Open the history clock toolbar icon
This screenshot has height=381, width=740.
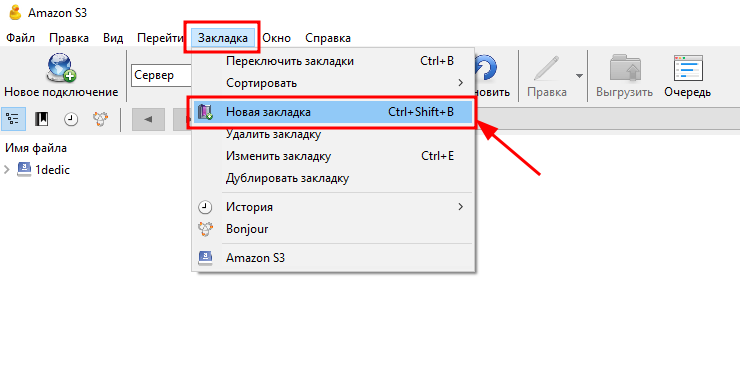pos(71,119)
